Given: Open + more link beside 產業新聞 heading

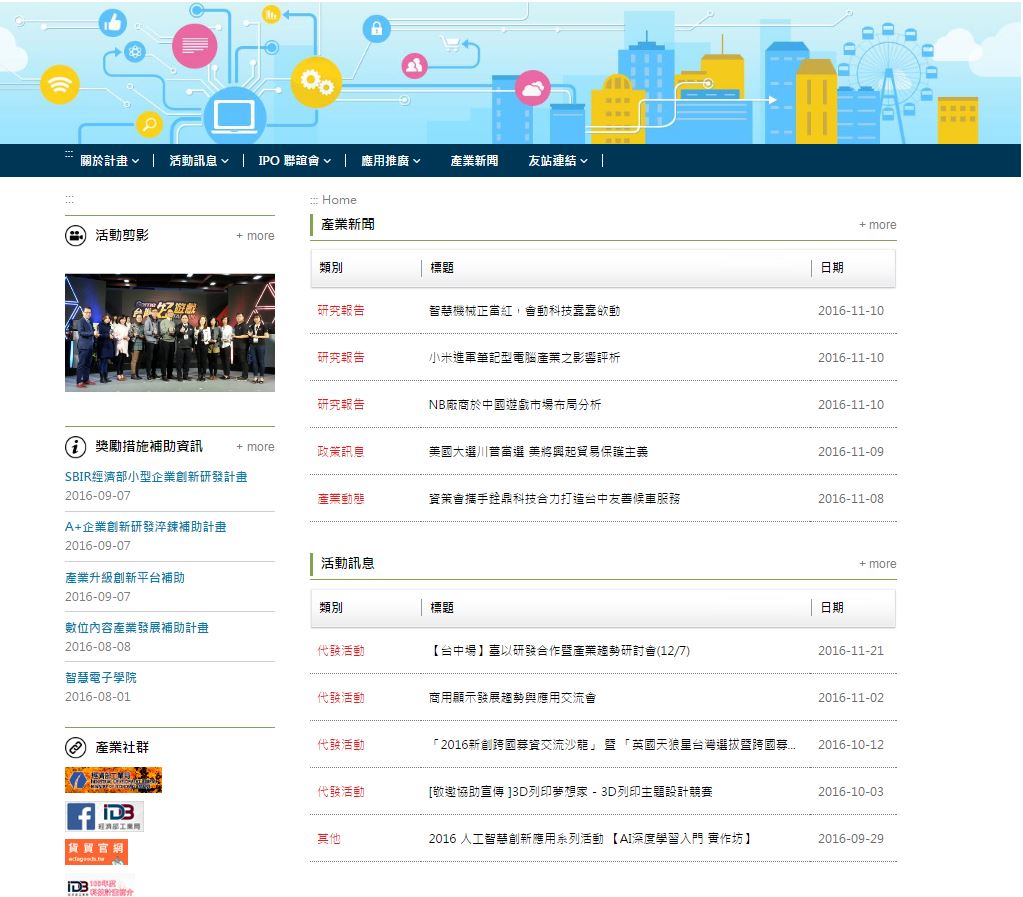Looking at the screenshot, I should [x=878, y=224].
